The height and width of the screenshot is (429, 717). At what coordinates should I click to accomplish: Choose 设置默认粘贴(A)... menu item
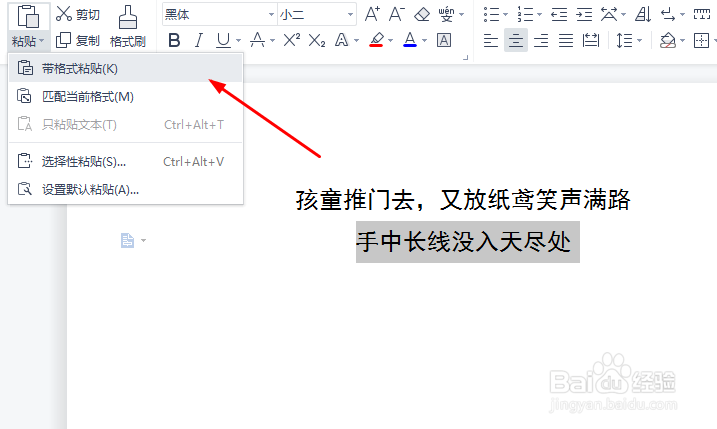(x=125, y=189)
